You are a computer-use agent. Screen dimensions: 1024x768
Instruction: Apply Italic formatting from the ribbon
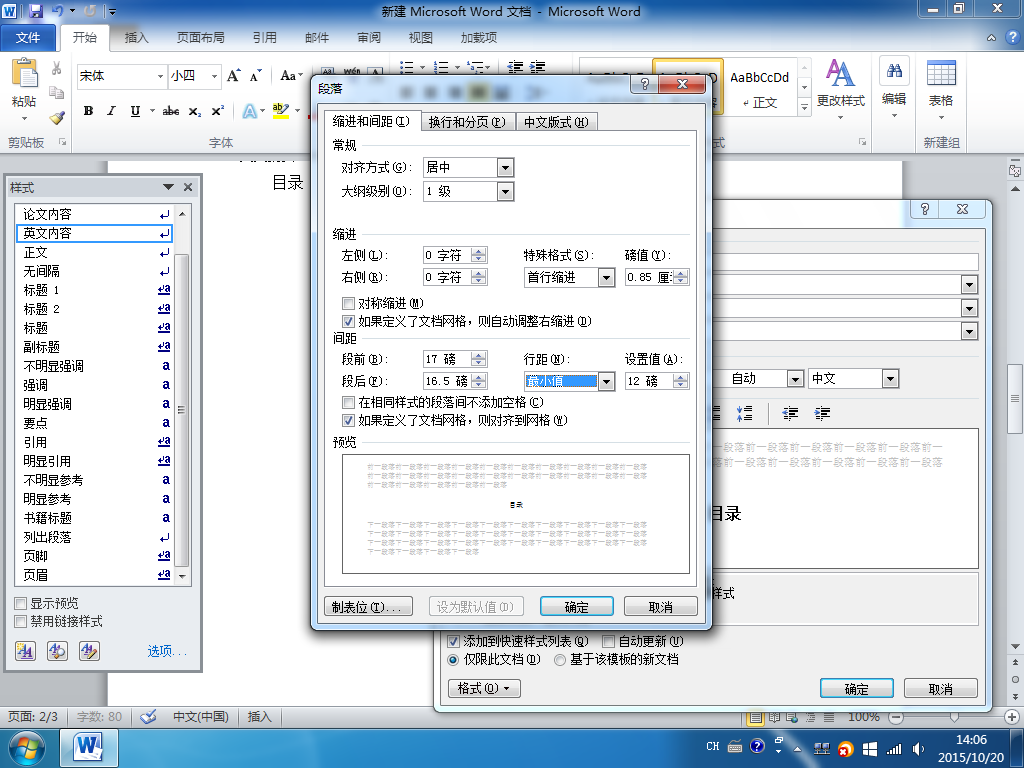coord(112,111)
